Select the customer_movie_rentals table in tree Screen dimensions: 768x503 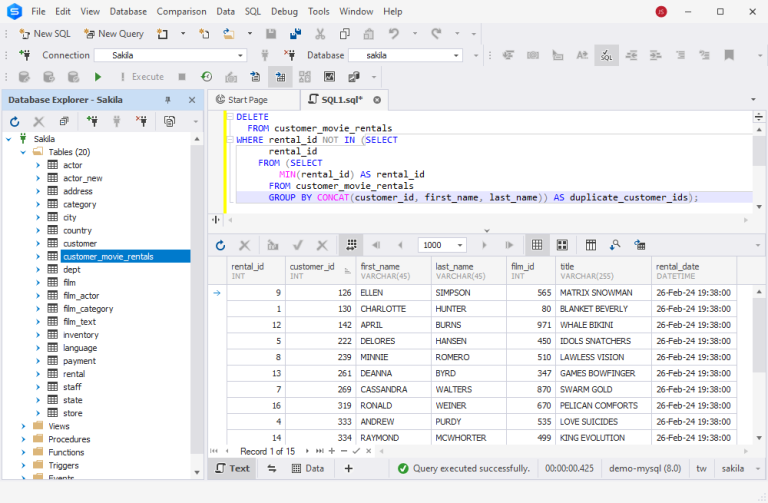(x=108, y=257)
